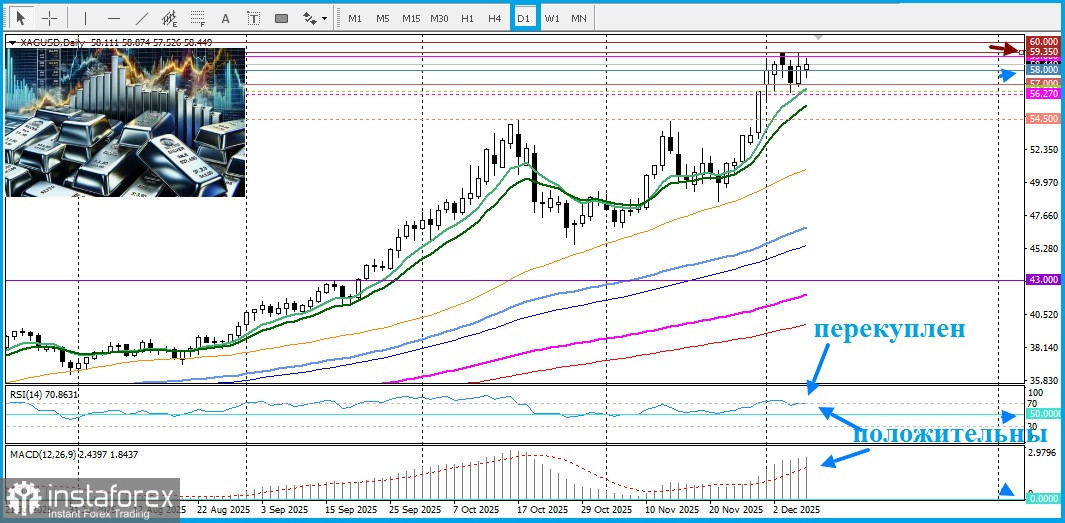Screen dimensions: 1065x523
Task: Expand the XAGUSD chart title triangle
Action: (x=11, y=43)
